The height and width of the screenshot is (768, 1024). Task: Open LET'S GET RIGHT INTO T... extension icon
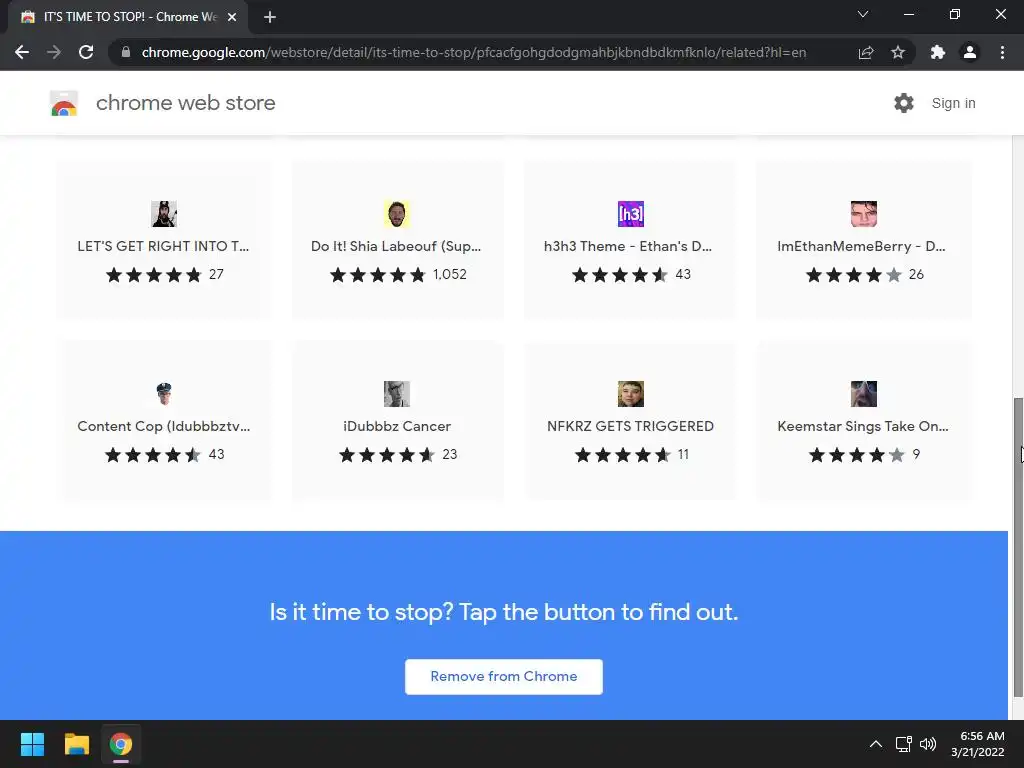point(164,214)
